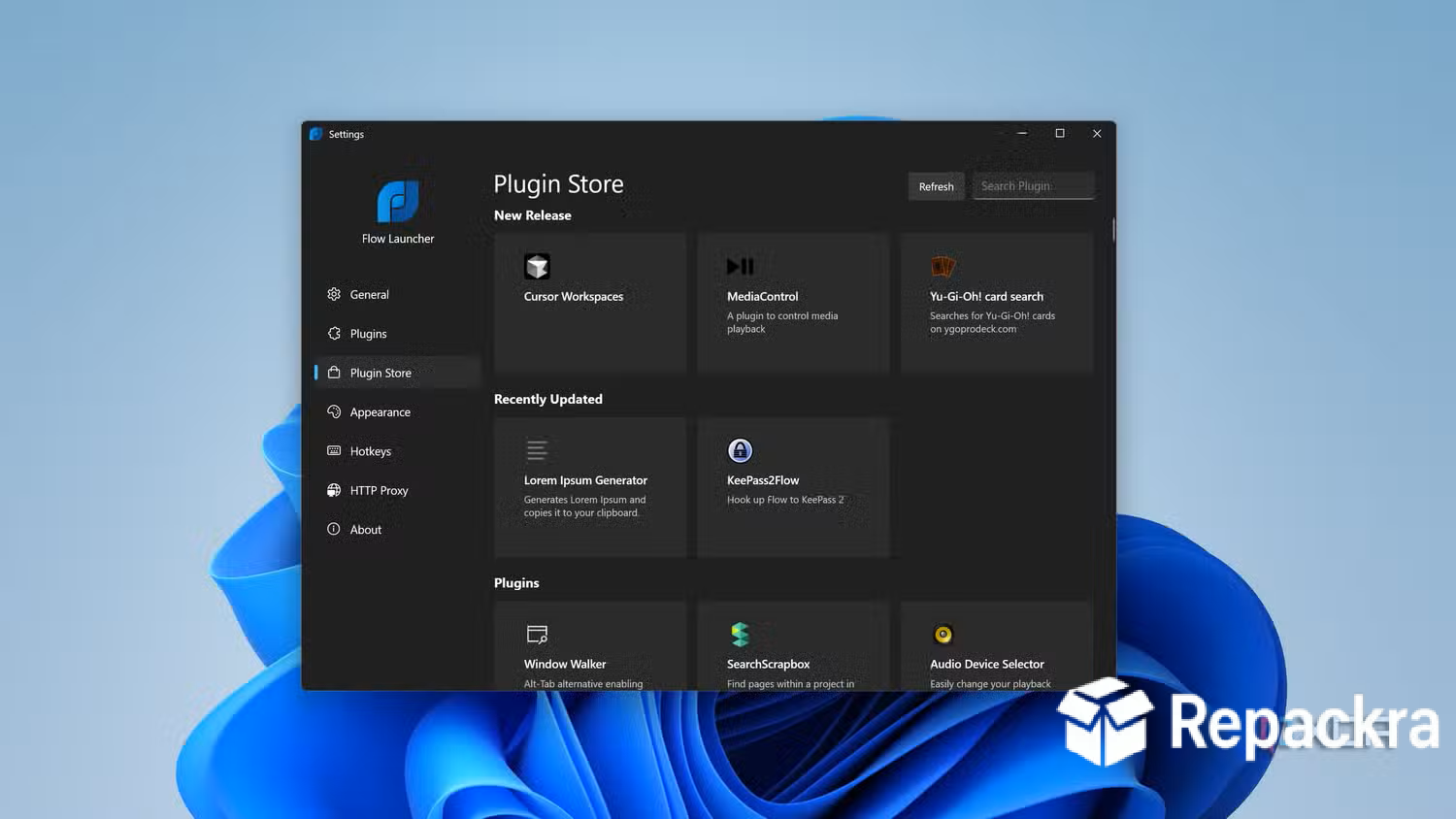Viewport: 1456px width, 819px height.
Task: Click the Audio Device Selector speaker icon
Action: pyautogui.click(x=943, y=635)
